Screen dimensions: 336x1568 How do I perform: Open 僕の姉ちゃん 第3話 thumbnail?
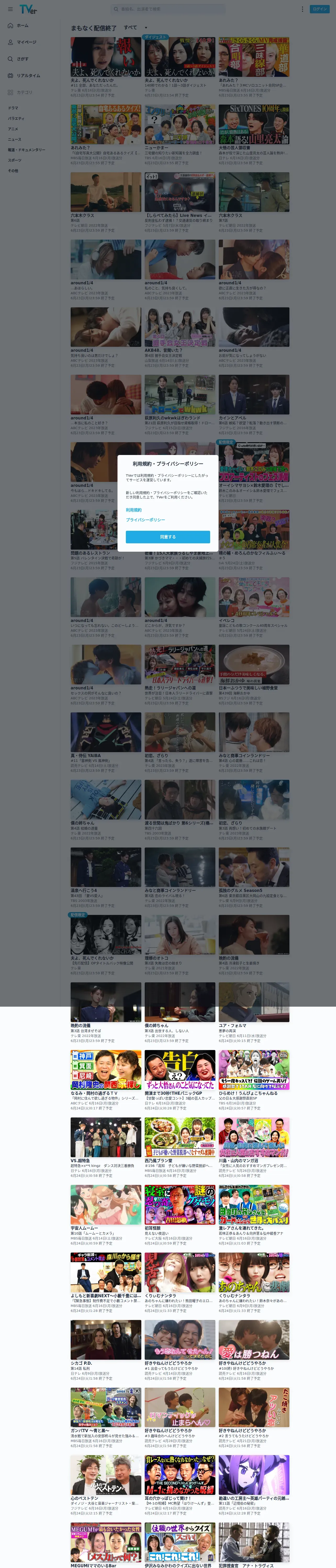pyautogui.click(x=180, y=1002)
